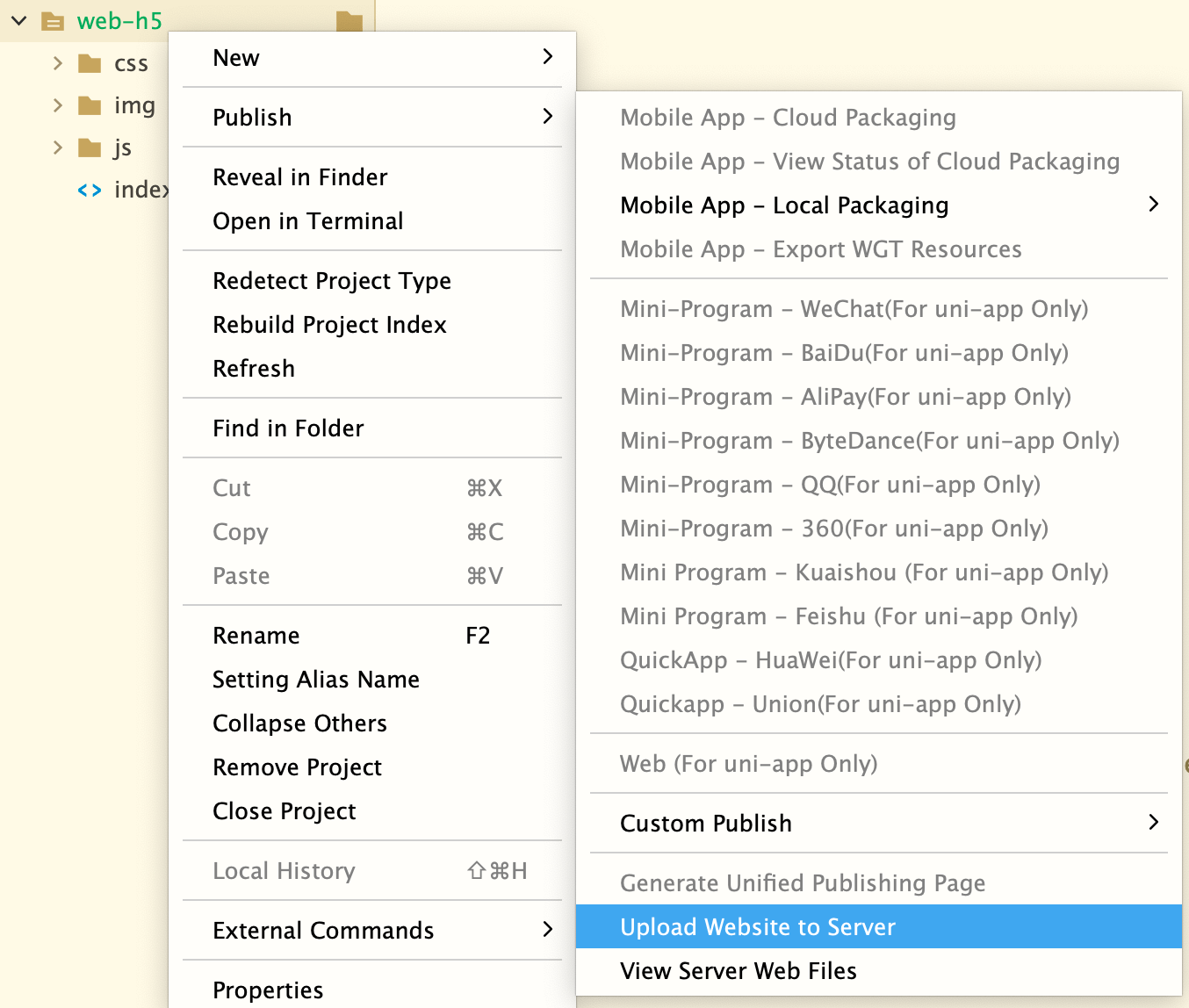Select Setting Alias Name
Screen dimensions: 1189x1008
click(x=372, y=680)
